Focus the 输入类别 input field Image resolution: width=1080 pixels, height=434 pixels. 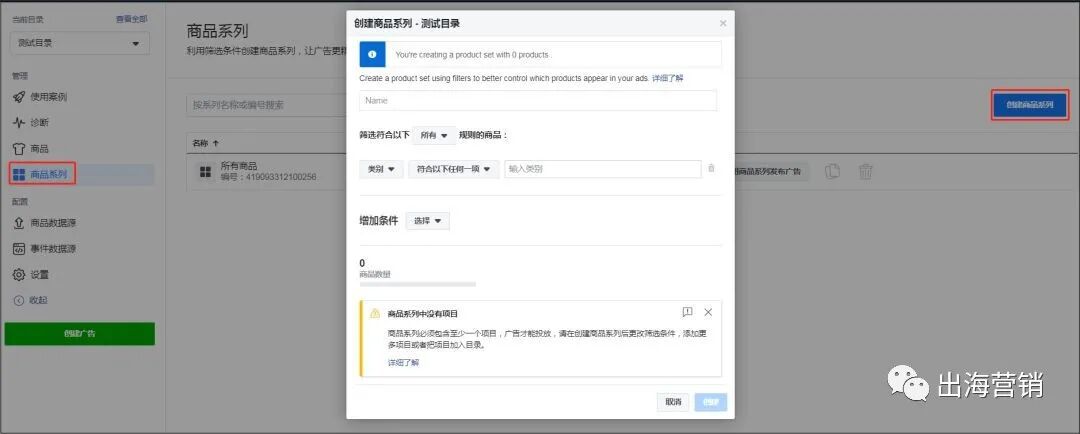pyautogui.click(x=603, y=169)
